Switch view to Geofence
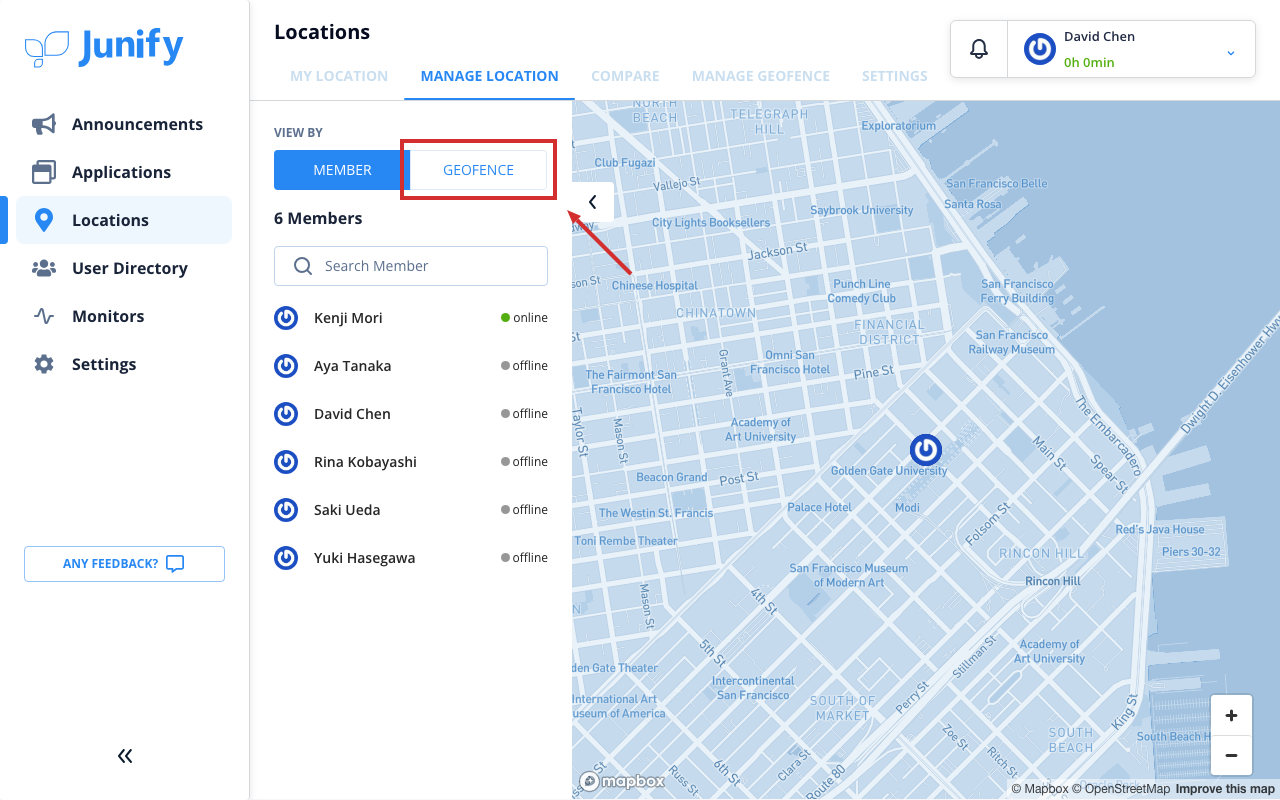The width and height of the screenshot is (1280, 800). [x=479, y=170]
